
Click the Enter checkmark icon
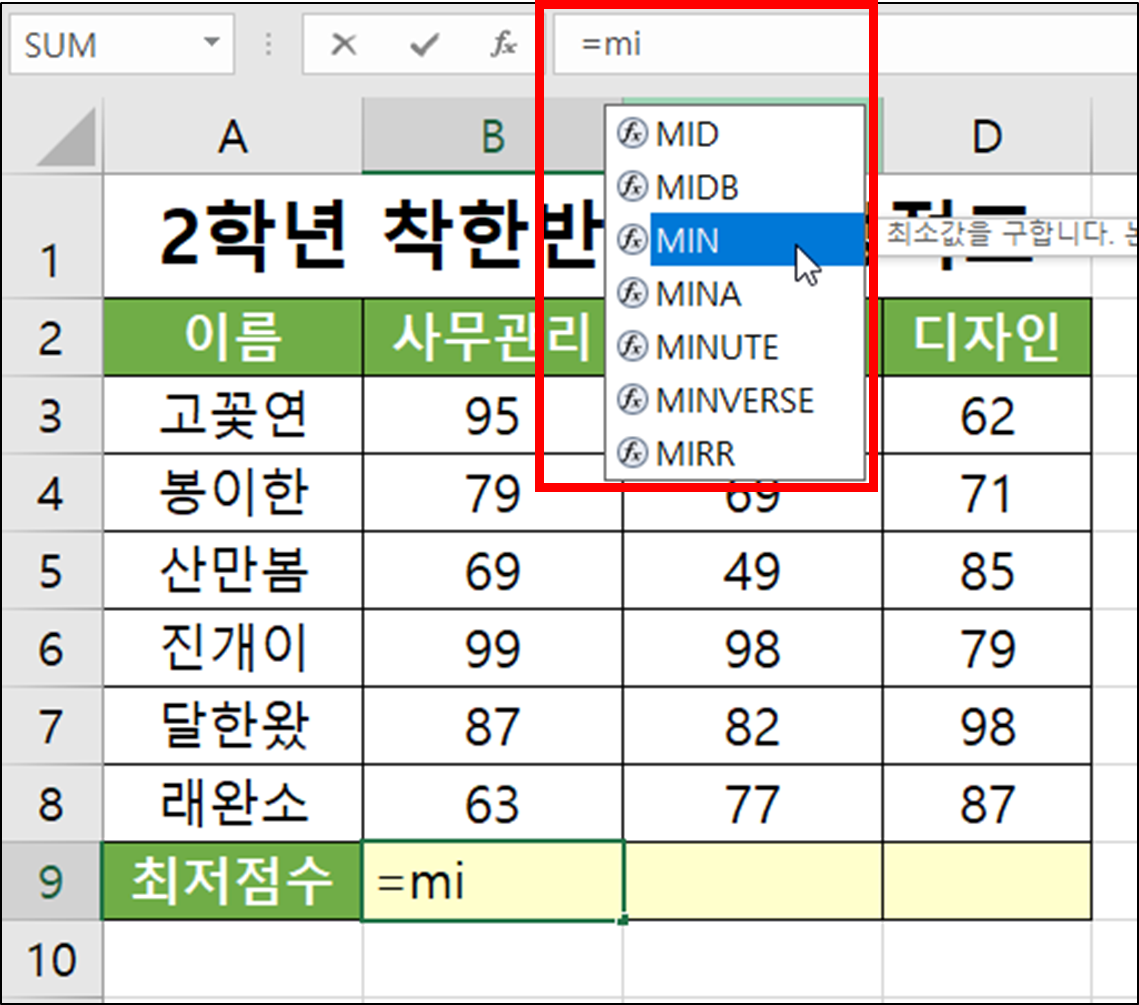(x=424, y=44)
